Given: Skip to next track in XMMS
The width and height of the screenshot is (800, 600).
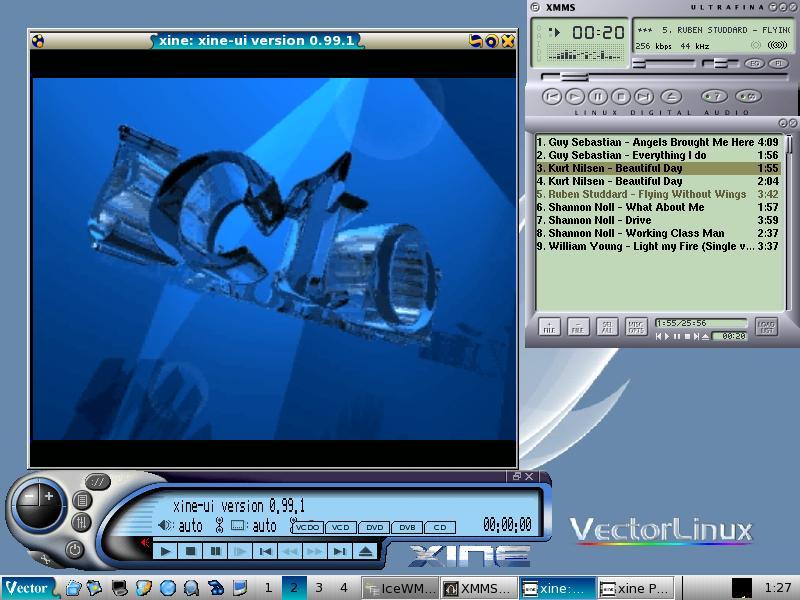Looking at the screenshot, I should click(x=644, y=97).
